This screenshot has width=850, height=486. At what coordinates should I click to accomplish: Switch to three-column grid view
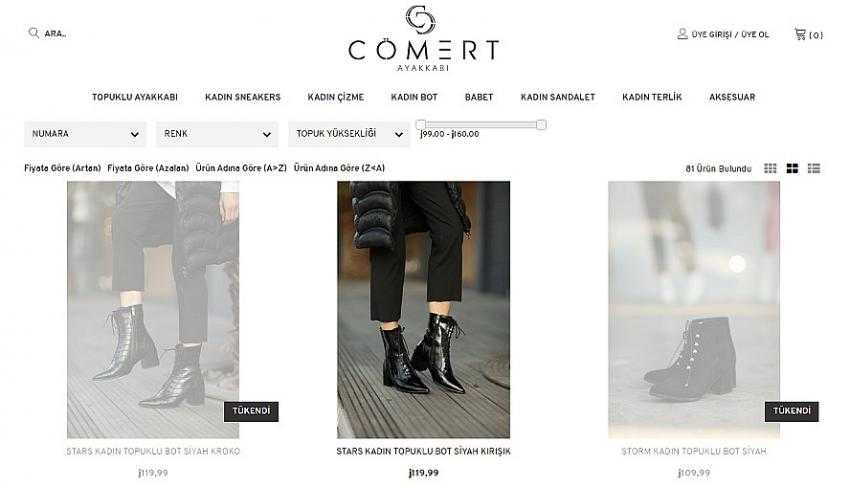click(x=770, y=169)
